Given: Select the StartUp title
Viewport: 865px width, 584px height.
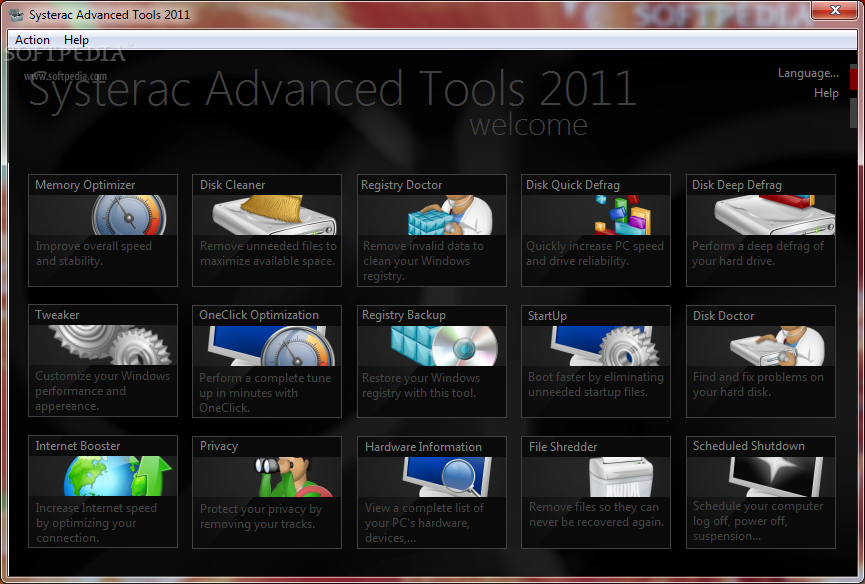Looking at the screenshot, I should point(547,316).
